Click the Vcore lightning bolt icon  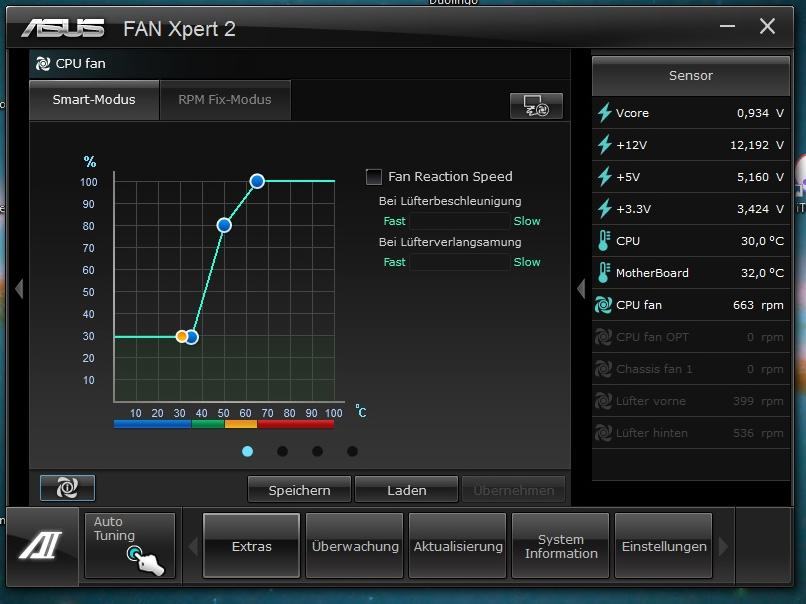[604, 113]
